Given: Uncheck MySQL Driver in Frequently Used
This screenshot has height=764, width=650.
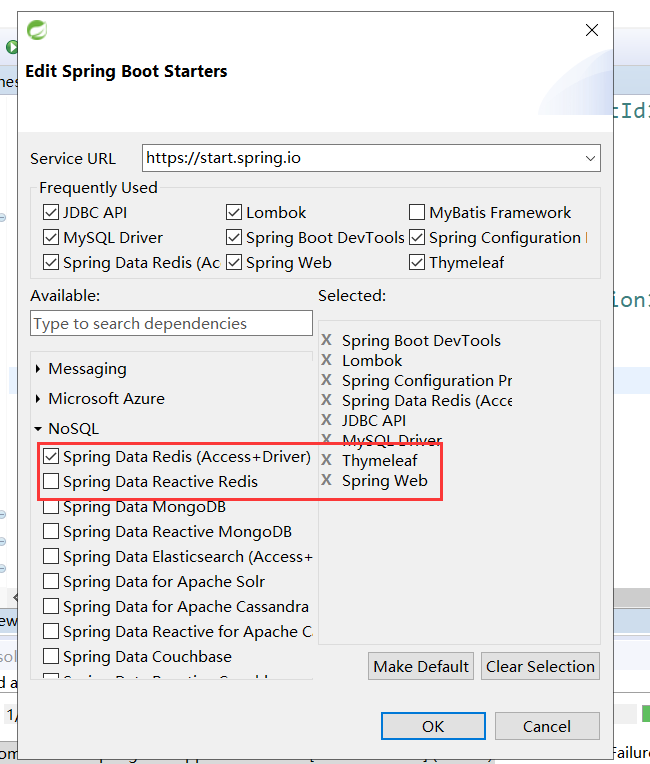Looking at the screenshot, I should 51,237.
